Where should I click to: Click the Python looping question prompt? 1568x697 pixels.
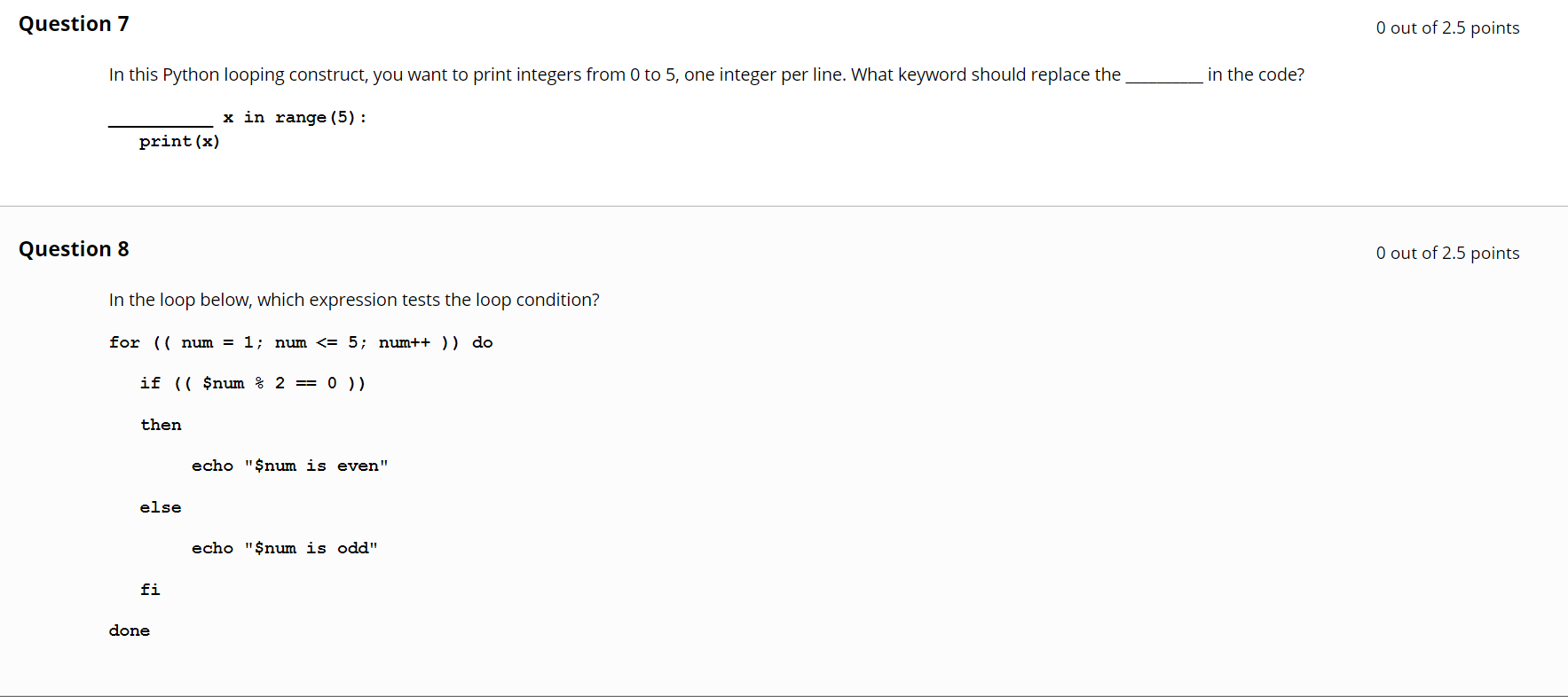pos(614,74)
